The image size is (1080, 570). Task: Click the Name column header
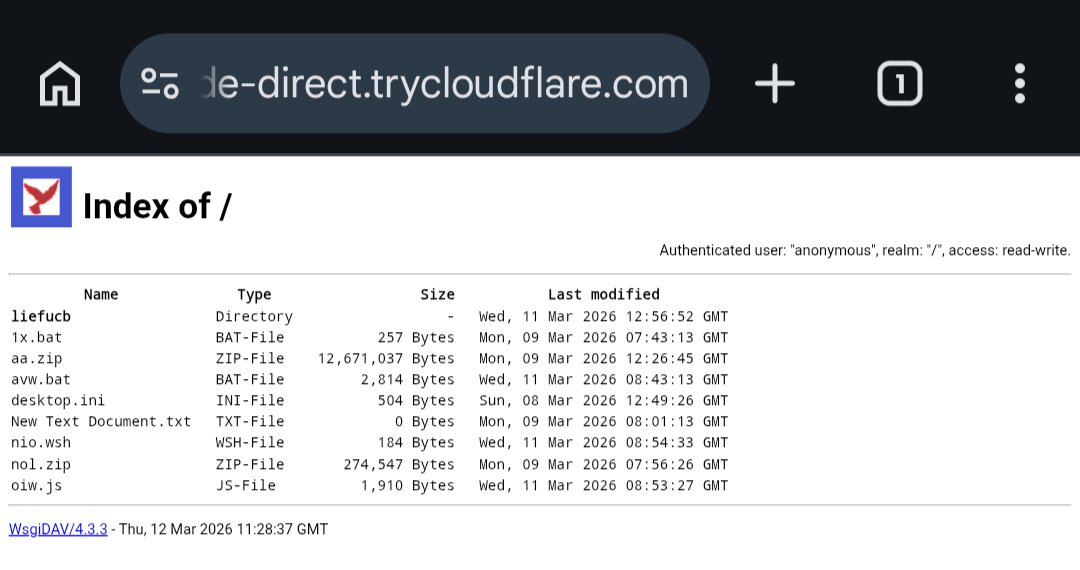pos(101,295)
